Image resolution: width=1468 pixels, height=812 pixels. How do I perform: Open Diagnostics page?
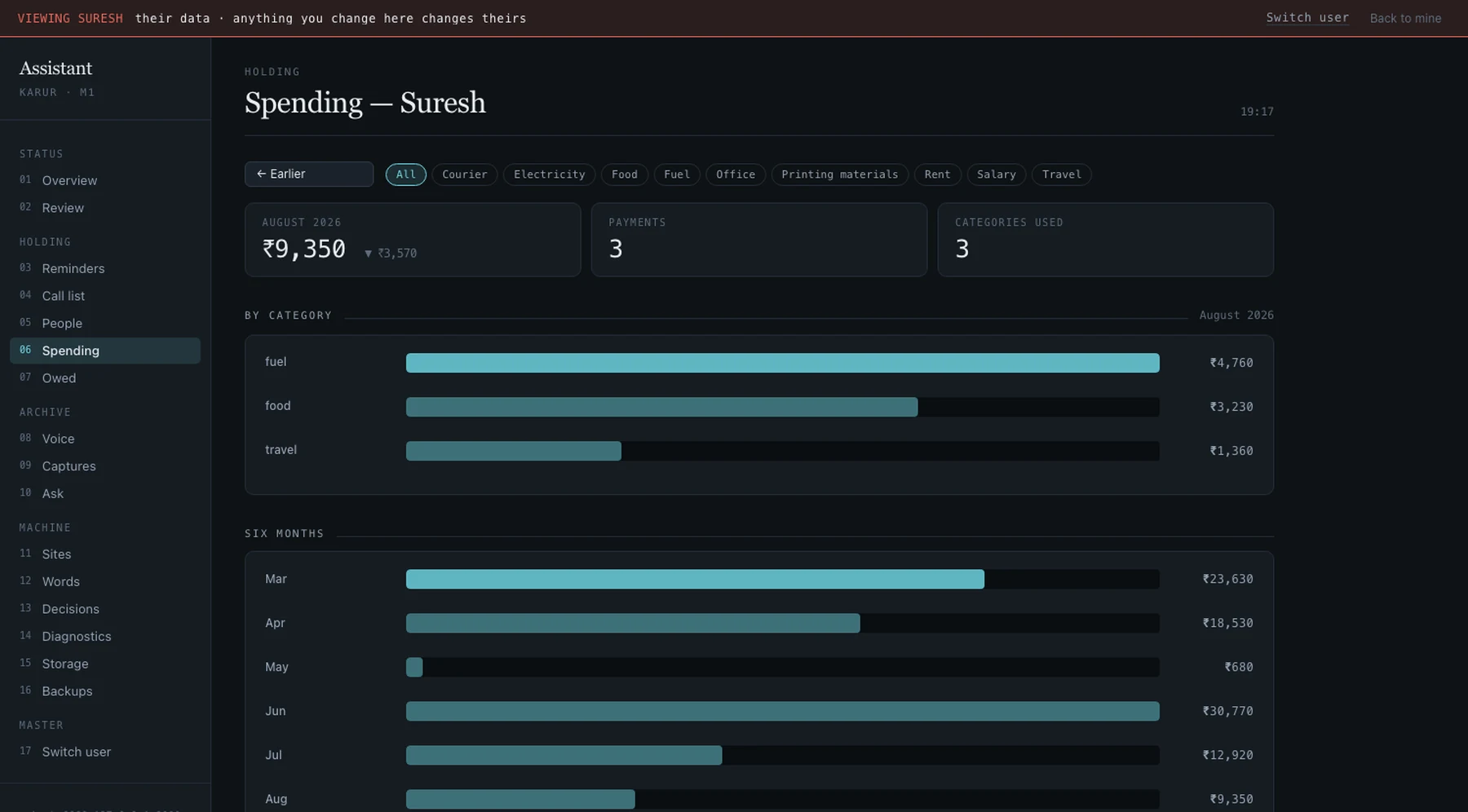pyautogui.click(x=105, y=637)
